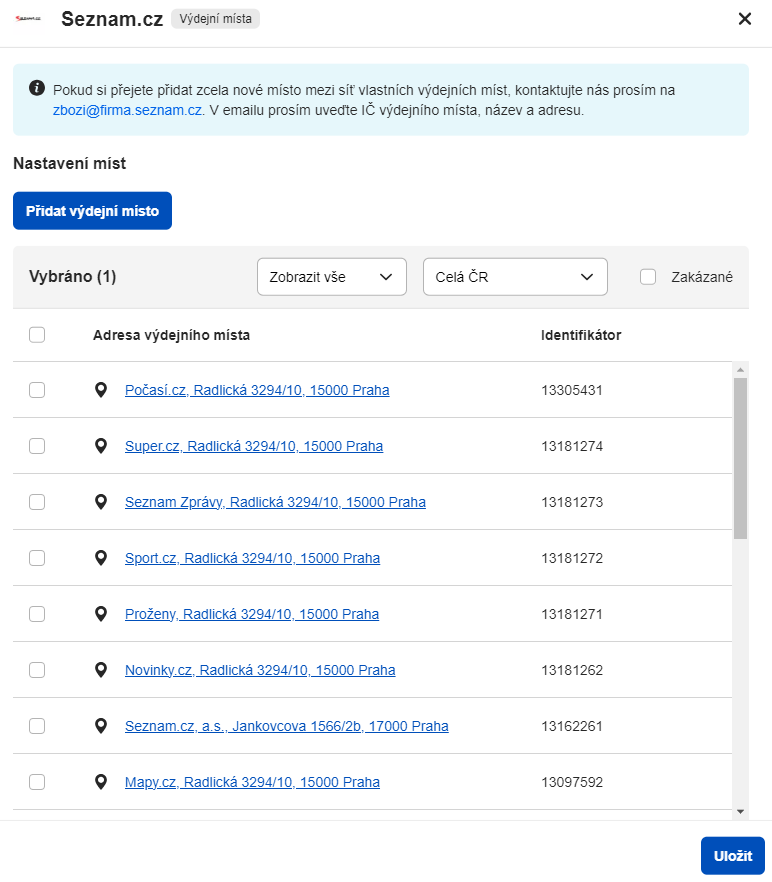The height and width of the screenshot is (882, 772).
Task: Click the Adresa výdejního místa column header
Action: (171, 335)
